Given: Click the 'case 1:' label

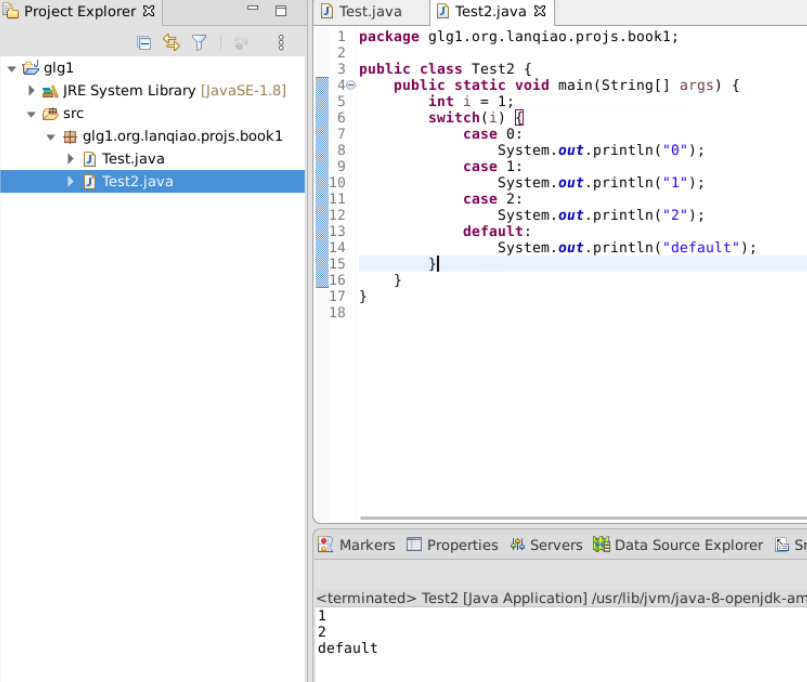Looking at the screenshot, I should click(493, 166).
